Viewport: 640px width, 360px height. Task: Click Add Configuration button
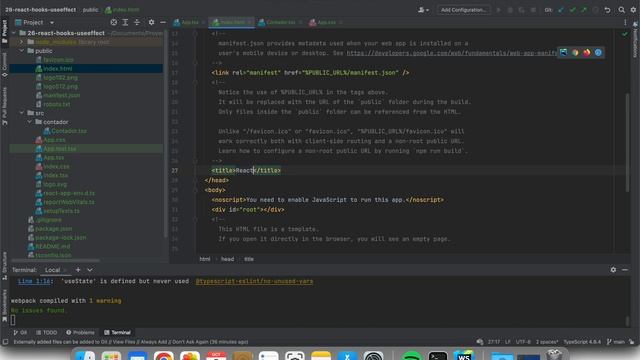463,10
